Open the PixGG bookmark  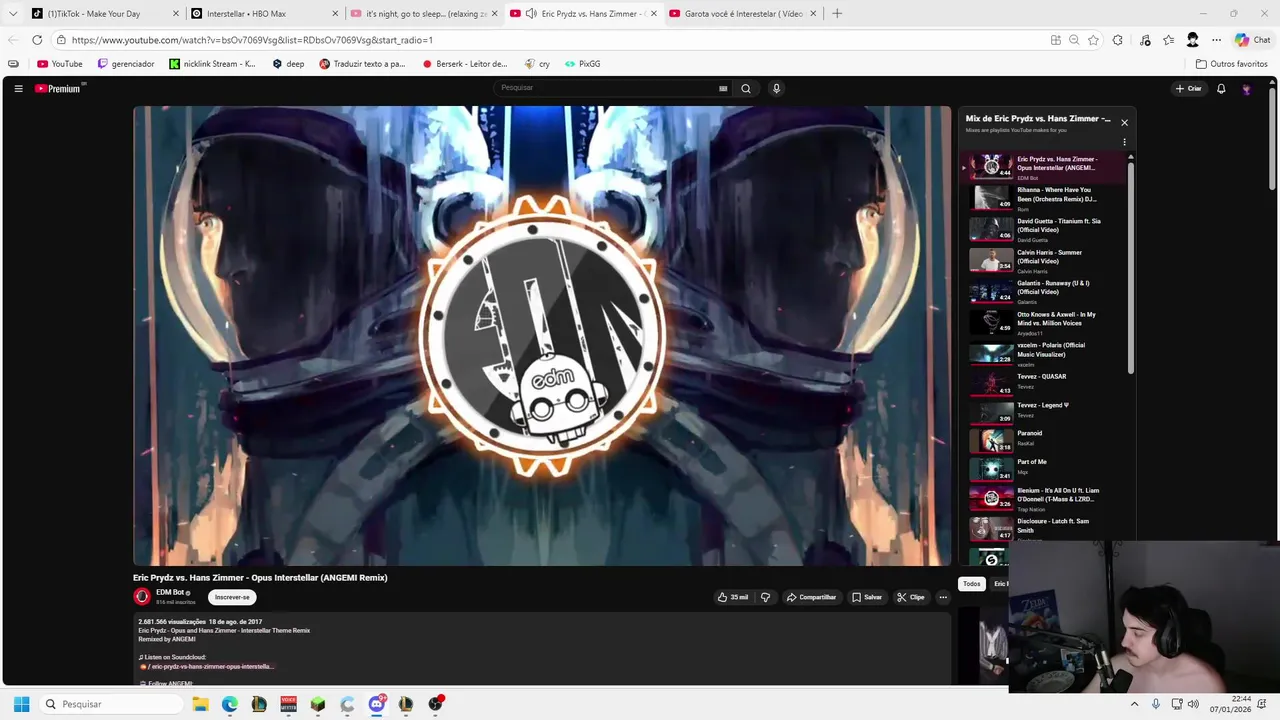582,64
